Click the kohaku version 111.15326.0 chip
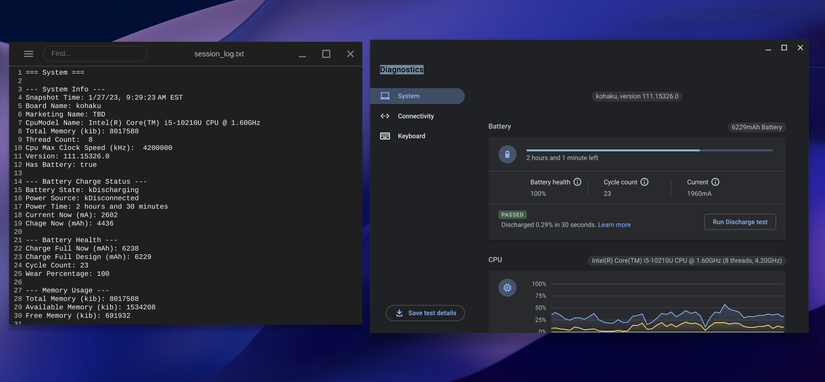 [637, 96]
